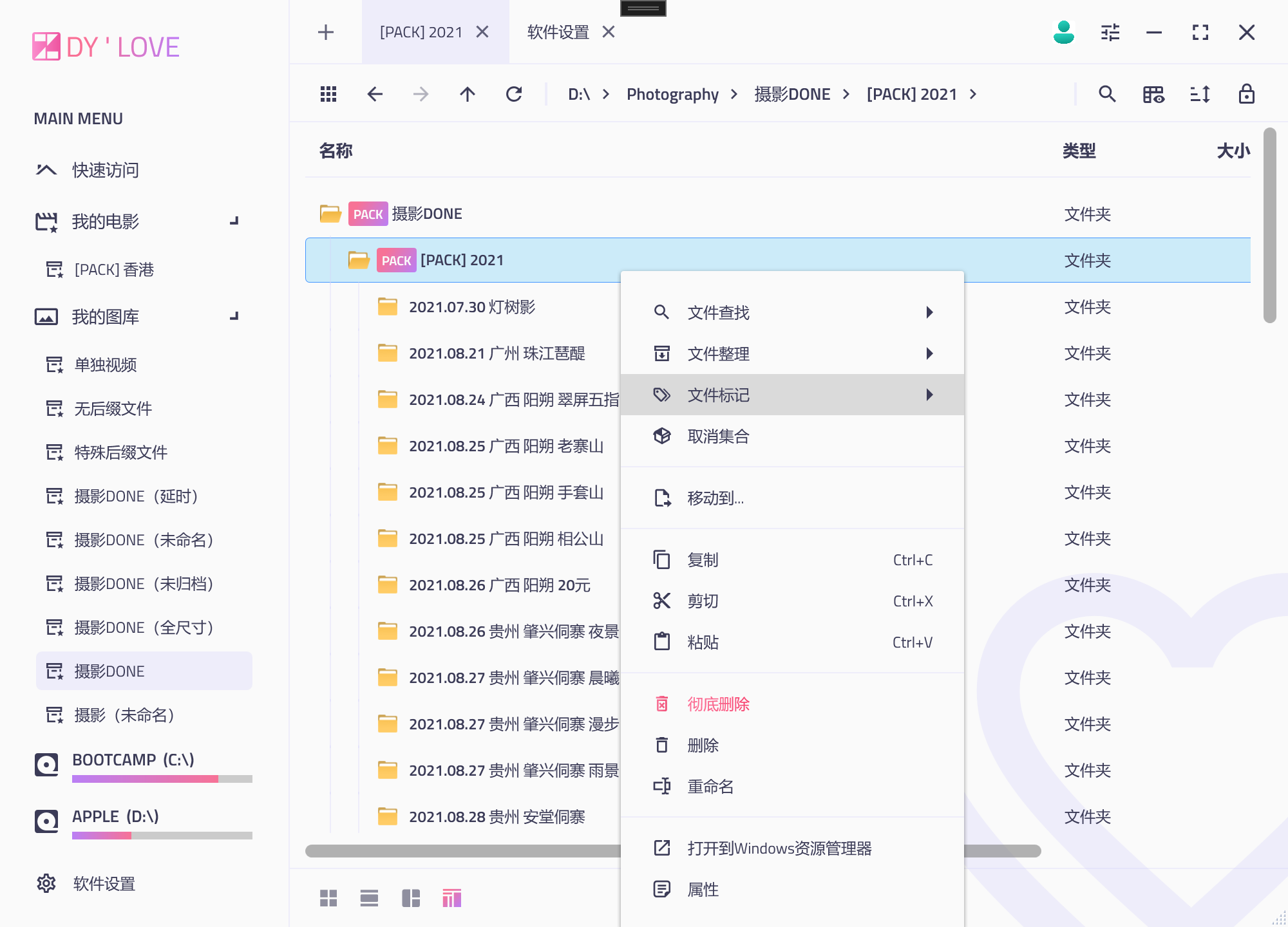Expand the chevron after 摄影DONE breadcrumb
The image size is (1288, 927).
click(846, 95)
